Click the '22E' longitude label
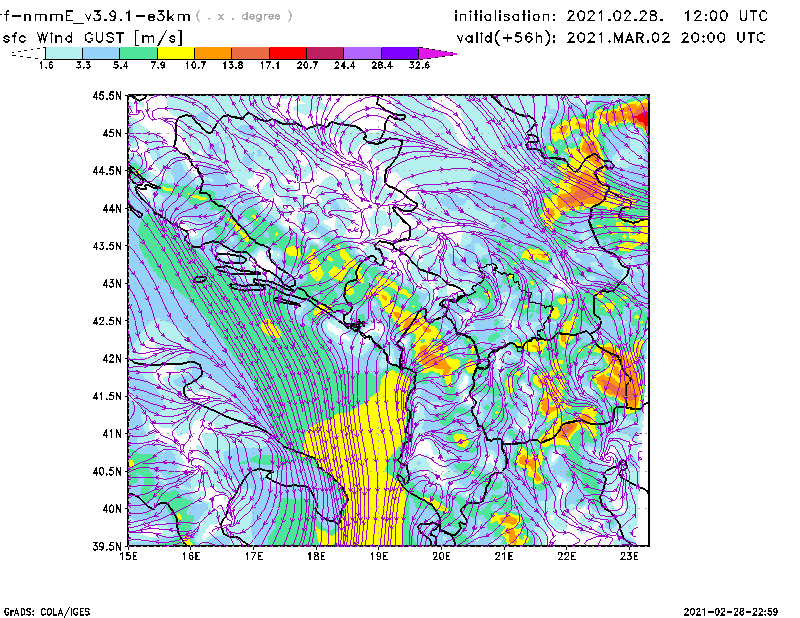 pyautogui.click(x=566, y=556)
